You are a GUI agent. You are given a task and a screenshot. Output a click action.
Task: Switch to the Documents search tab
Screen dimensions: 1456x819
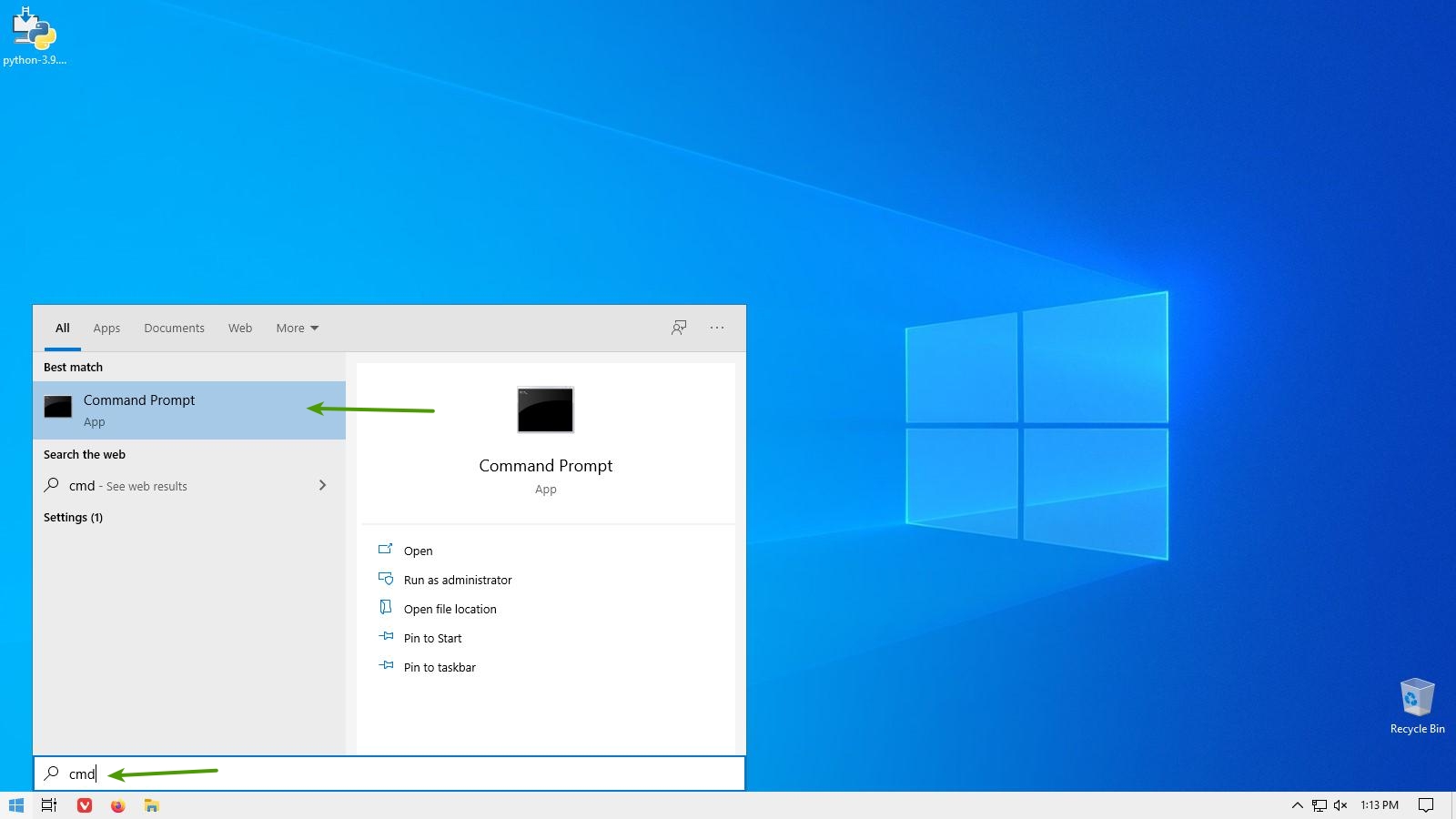174,329
